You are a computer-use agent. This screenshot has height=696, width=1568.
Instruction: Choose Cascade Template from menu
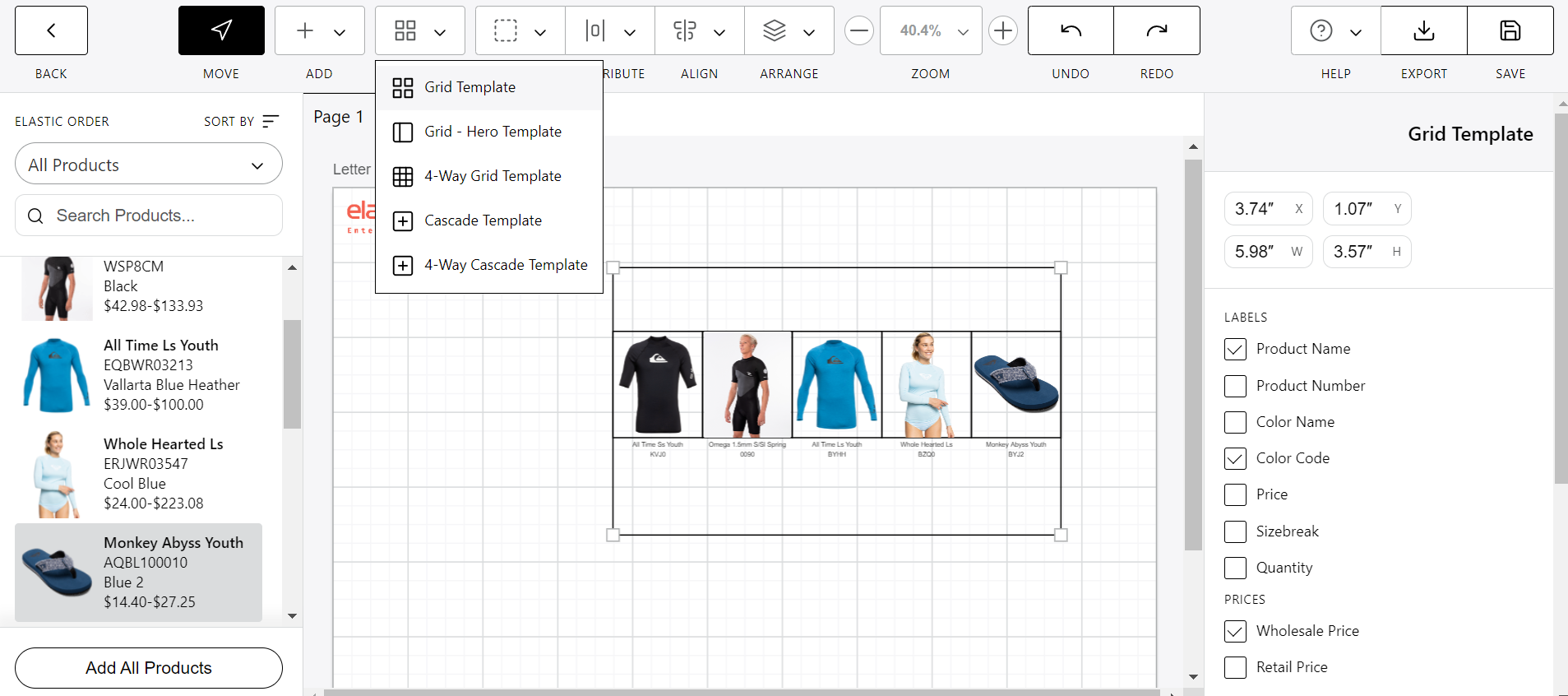tap(483, 220)
